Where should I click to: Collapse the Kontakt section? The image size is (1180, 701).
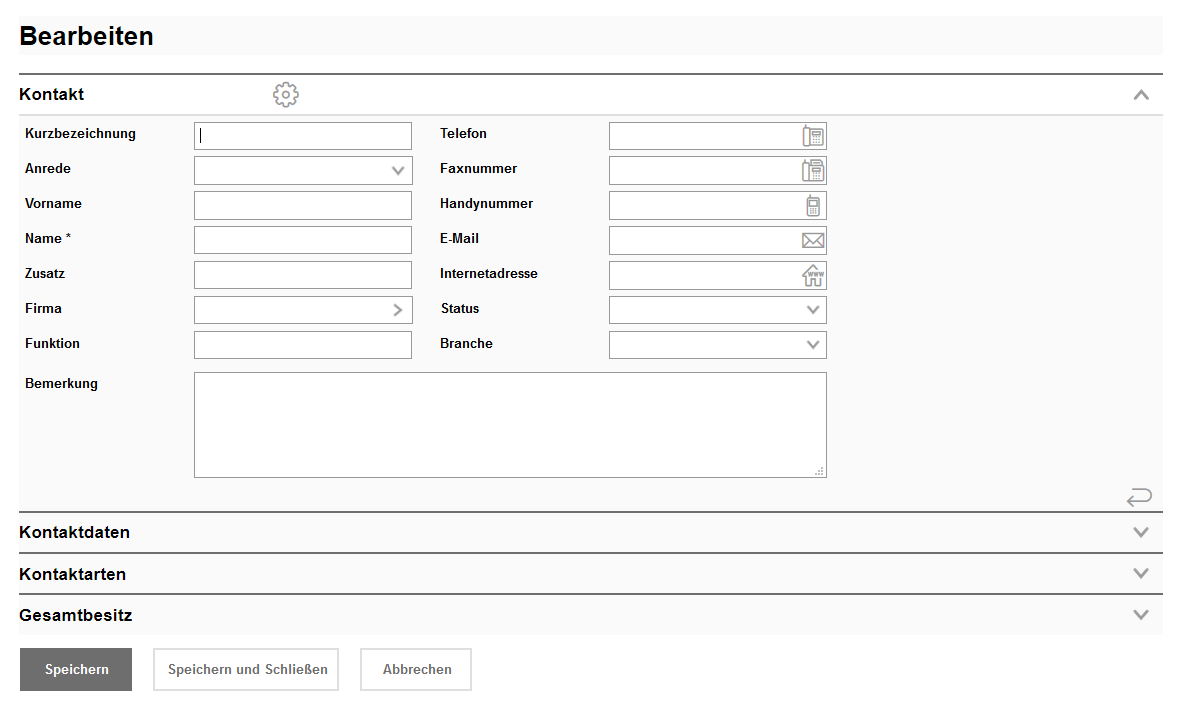[x=1141, y=95]
